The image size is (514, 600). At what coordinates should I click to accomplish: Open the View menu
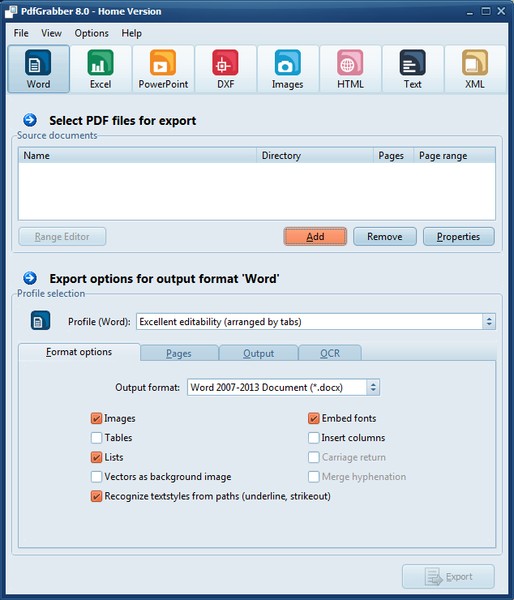(x=51, y=33)
